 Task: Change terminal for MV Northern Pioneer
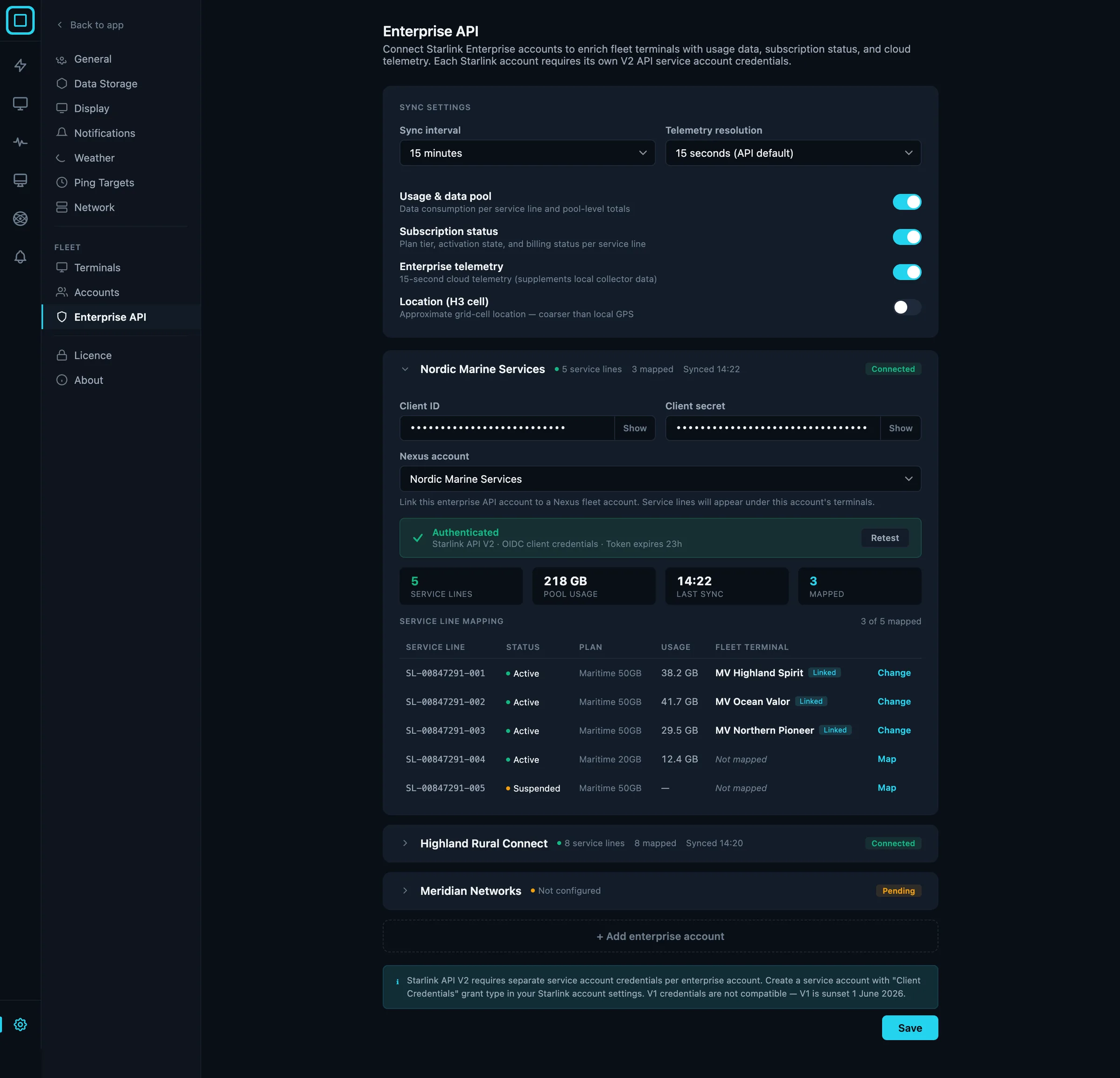click(x=894, y=730)
